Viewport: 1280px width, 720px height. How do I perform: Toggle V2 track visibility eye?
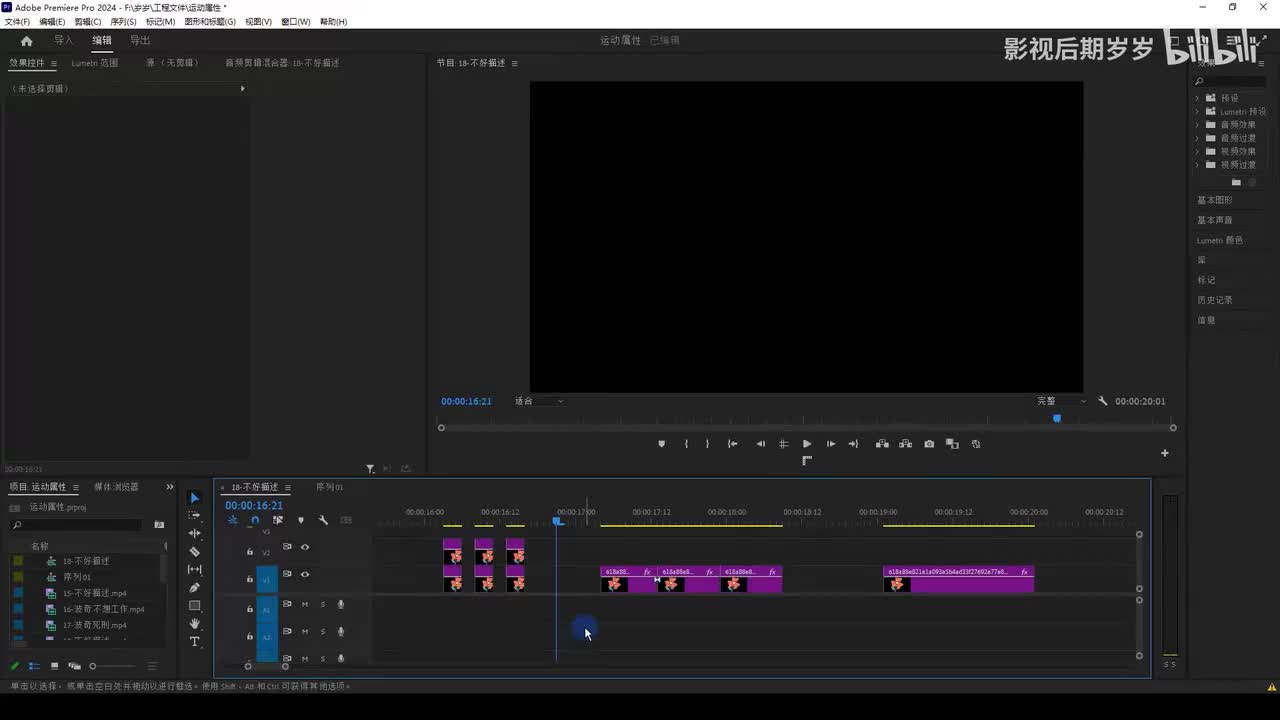(x=305, y=547)
